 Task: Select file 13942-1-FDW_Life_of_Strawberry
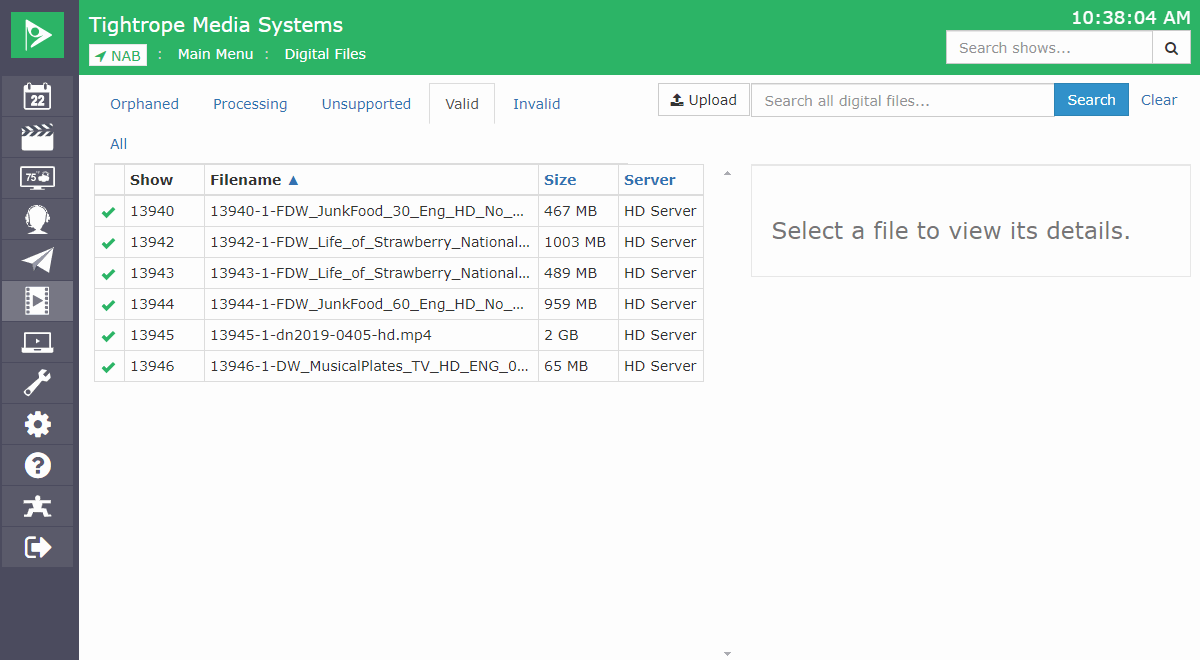tap(370, 242)
